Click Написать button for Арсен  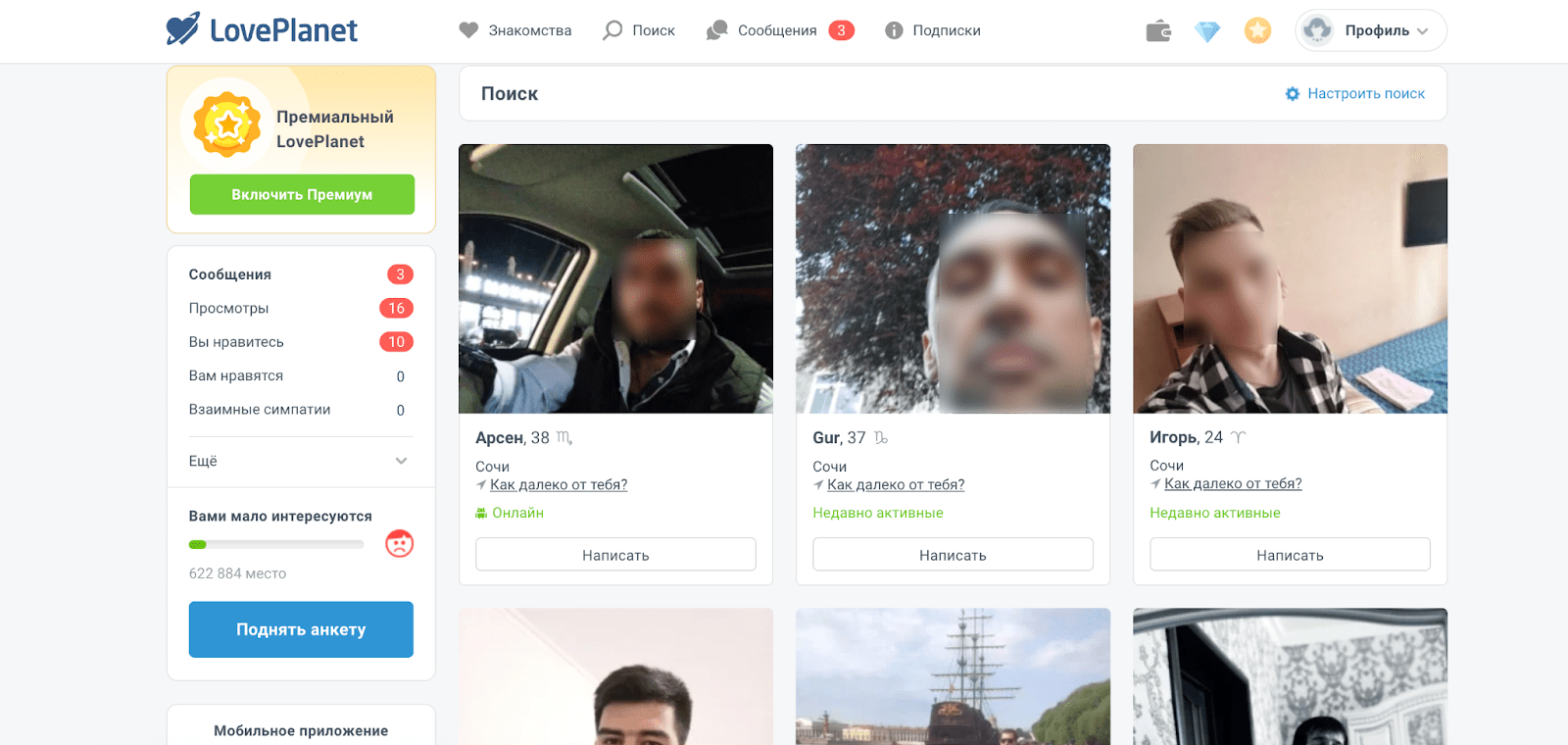pyautogui.click(x=615, y=555)
